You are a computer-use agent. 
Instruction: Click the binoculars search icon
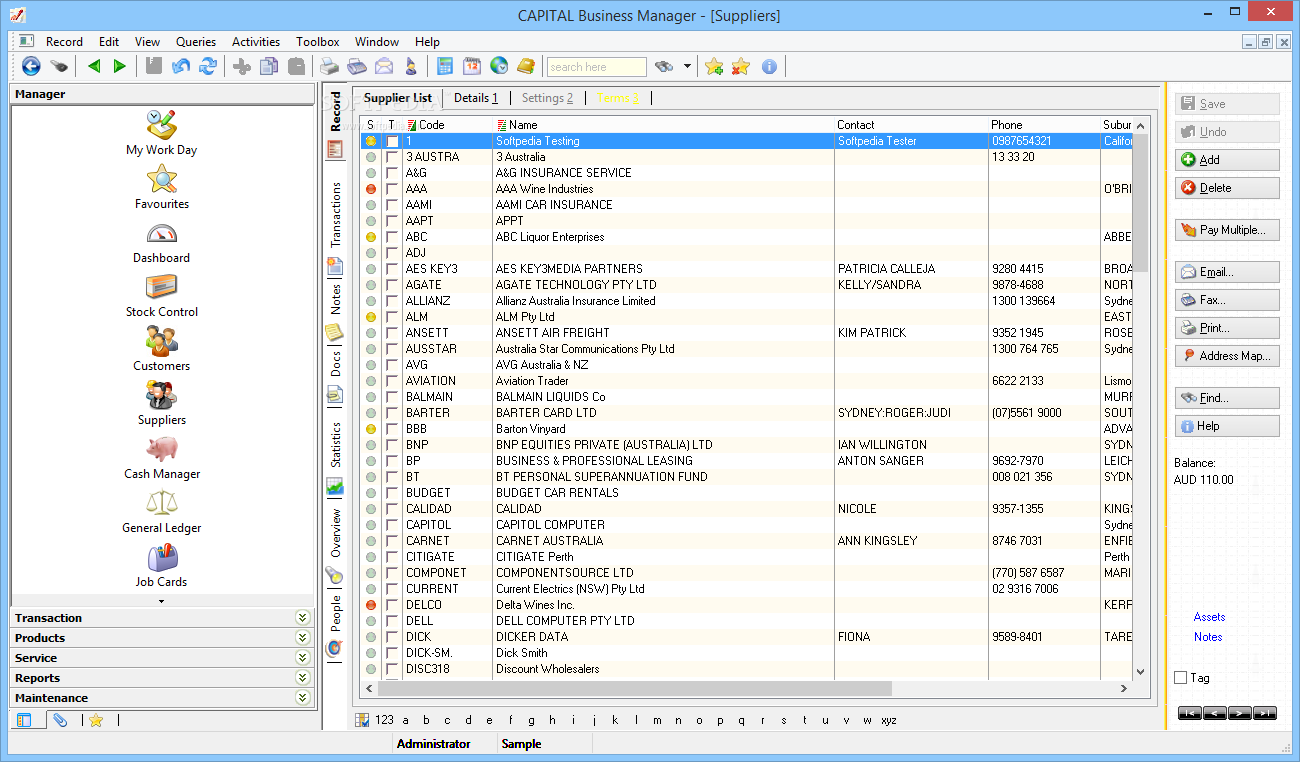664,67
